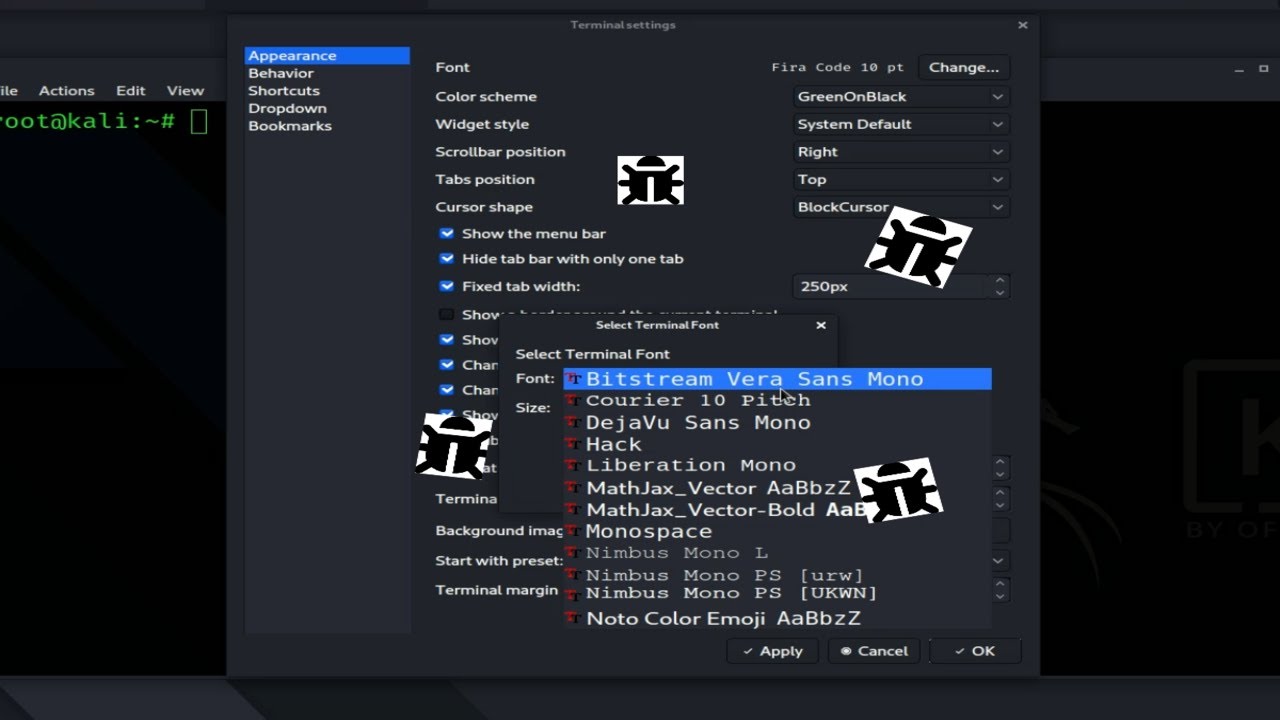Open the Bookmarks settings section
The width and height of the screenshot is (1280, 720).
click(290, 126)
